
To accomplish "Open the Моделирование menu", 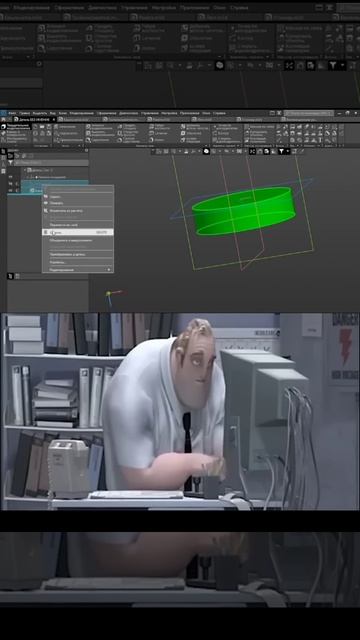I will (82, 113).
